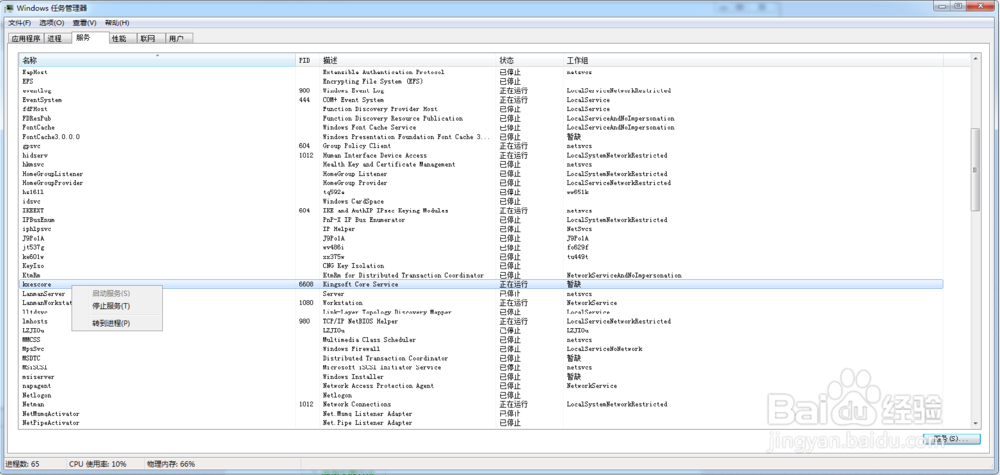Choose 停止服务(T) in the context menu
1000x475 pixels.
tap(117, 306)
